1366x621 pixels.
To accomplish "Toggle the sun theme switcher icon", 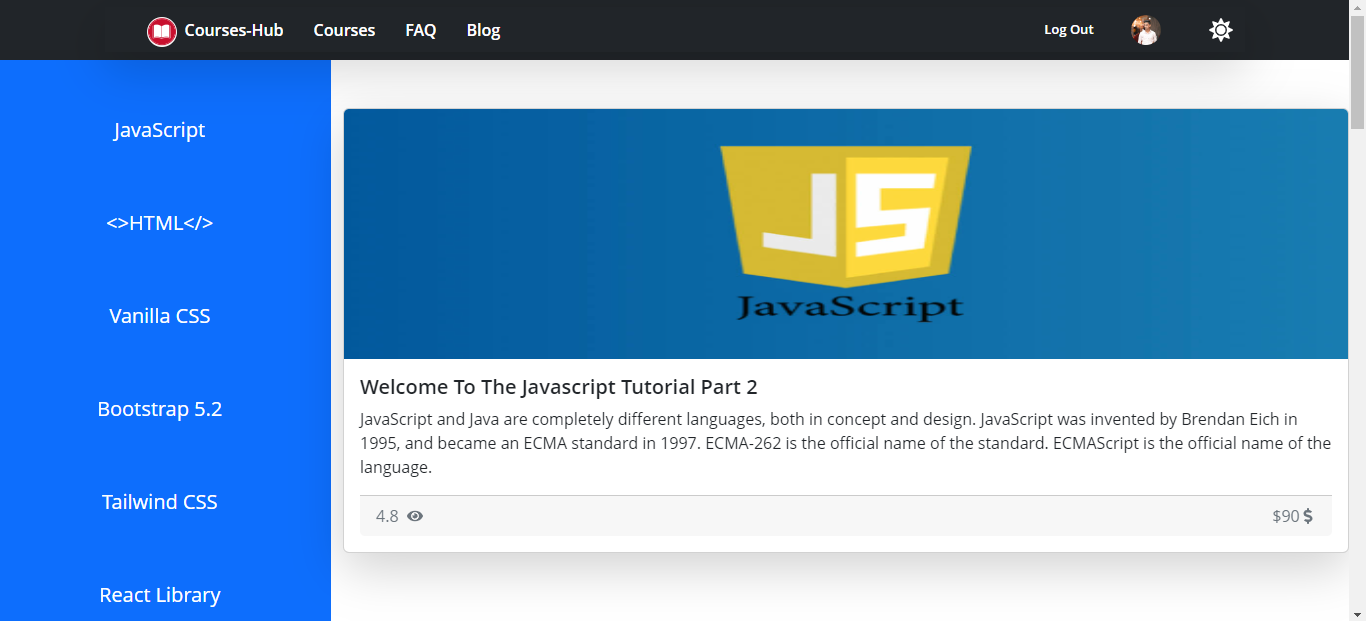I will tap(1220, 30).
